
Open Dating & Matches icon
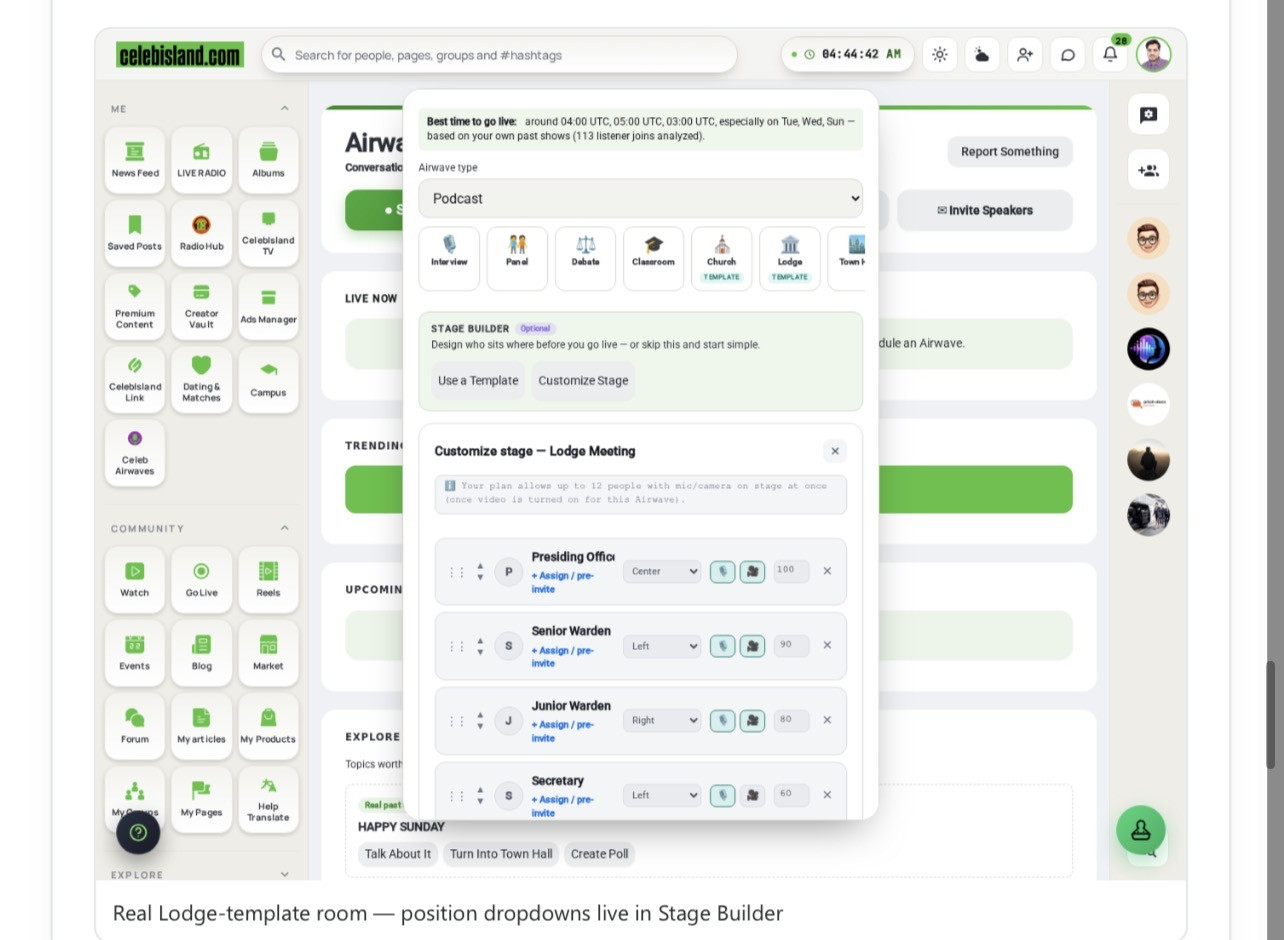pyautogui.click(x=201, y=380)
